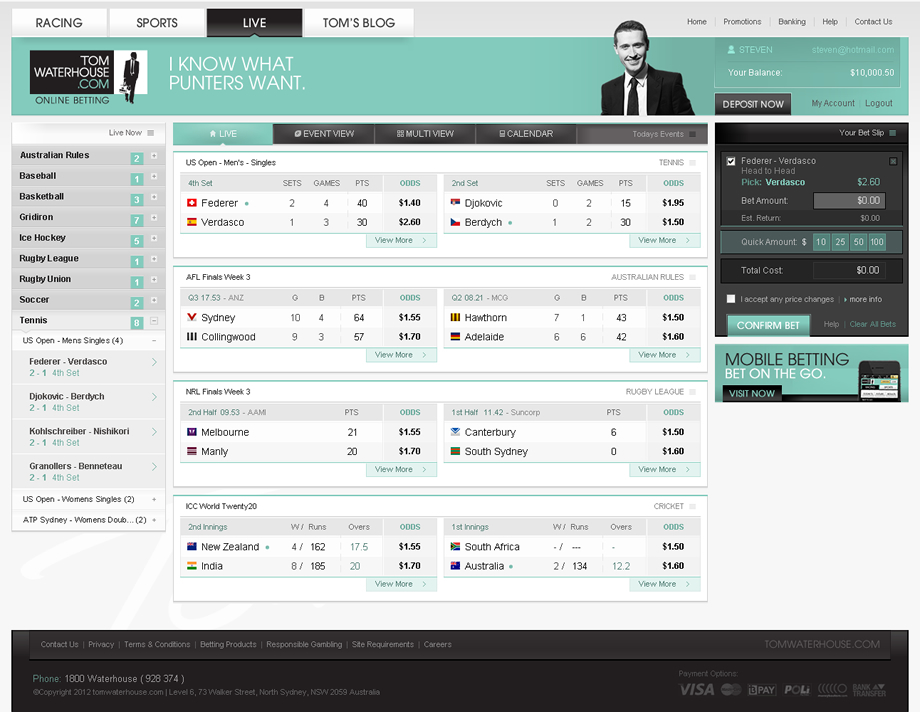Check 'I accept any price changes'
Screen dimensions: 920x725
coord(731,299)
